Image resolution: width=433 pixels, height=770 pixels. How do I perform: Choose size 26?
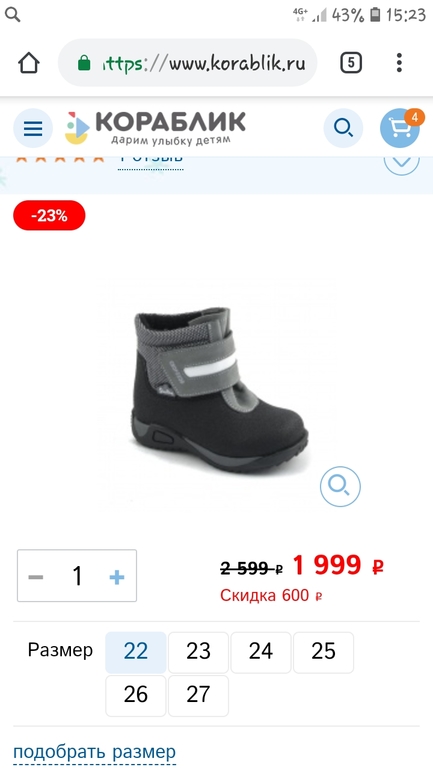(x=136, y=695)
